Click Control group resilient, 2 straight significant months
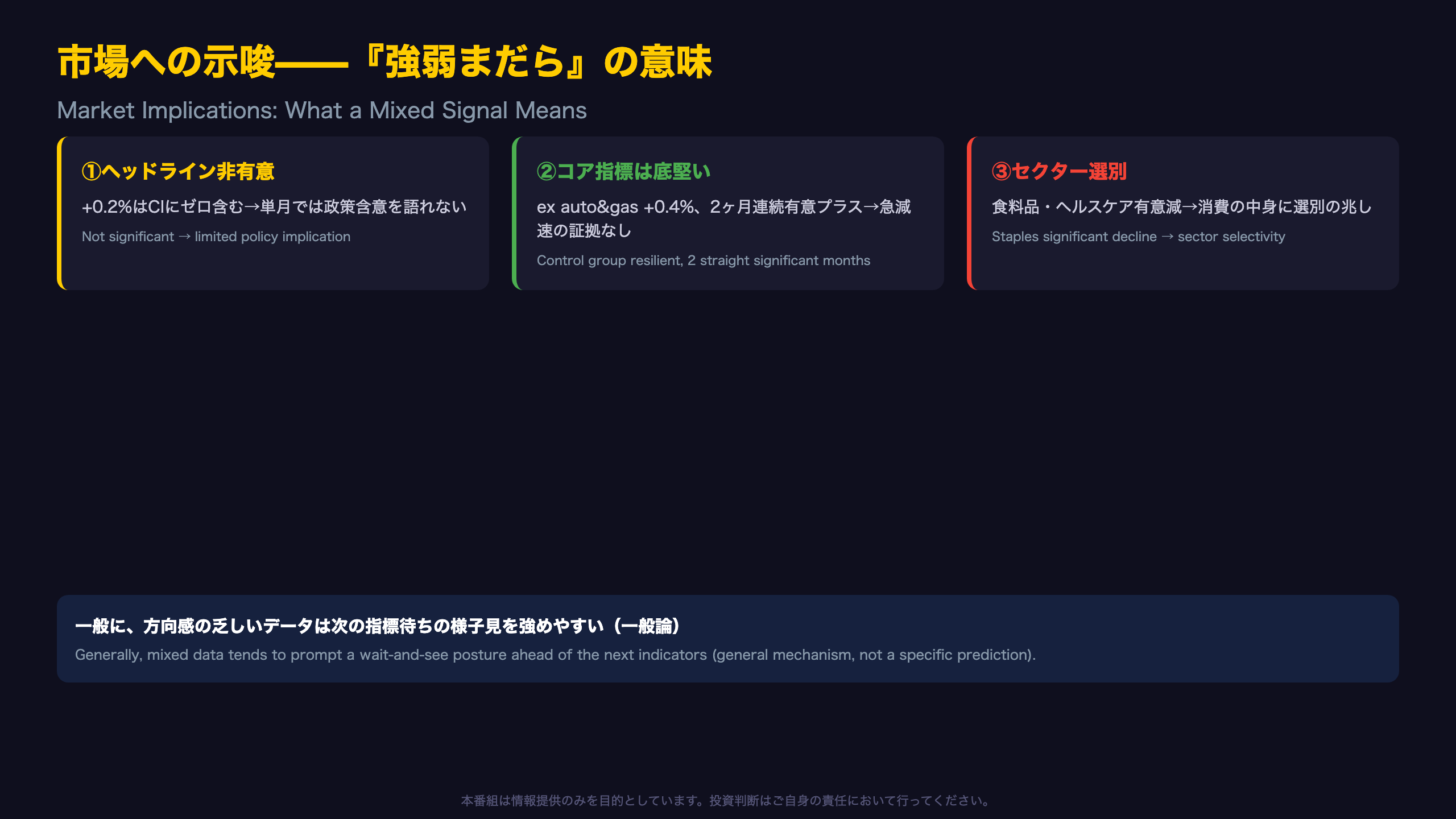Image resolution: width=1456 pixels, height=819 pixels. tap(704, 260)
